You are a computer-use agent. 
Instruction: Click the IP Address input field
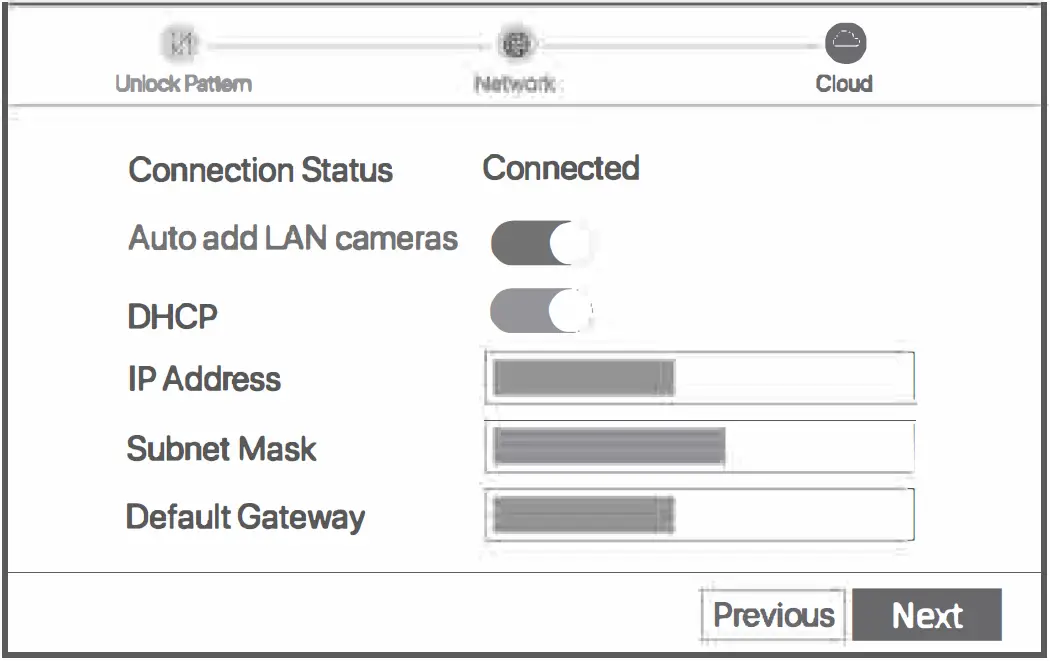(x=700, y=378)
